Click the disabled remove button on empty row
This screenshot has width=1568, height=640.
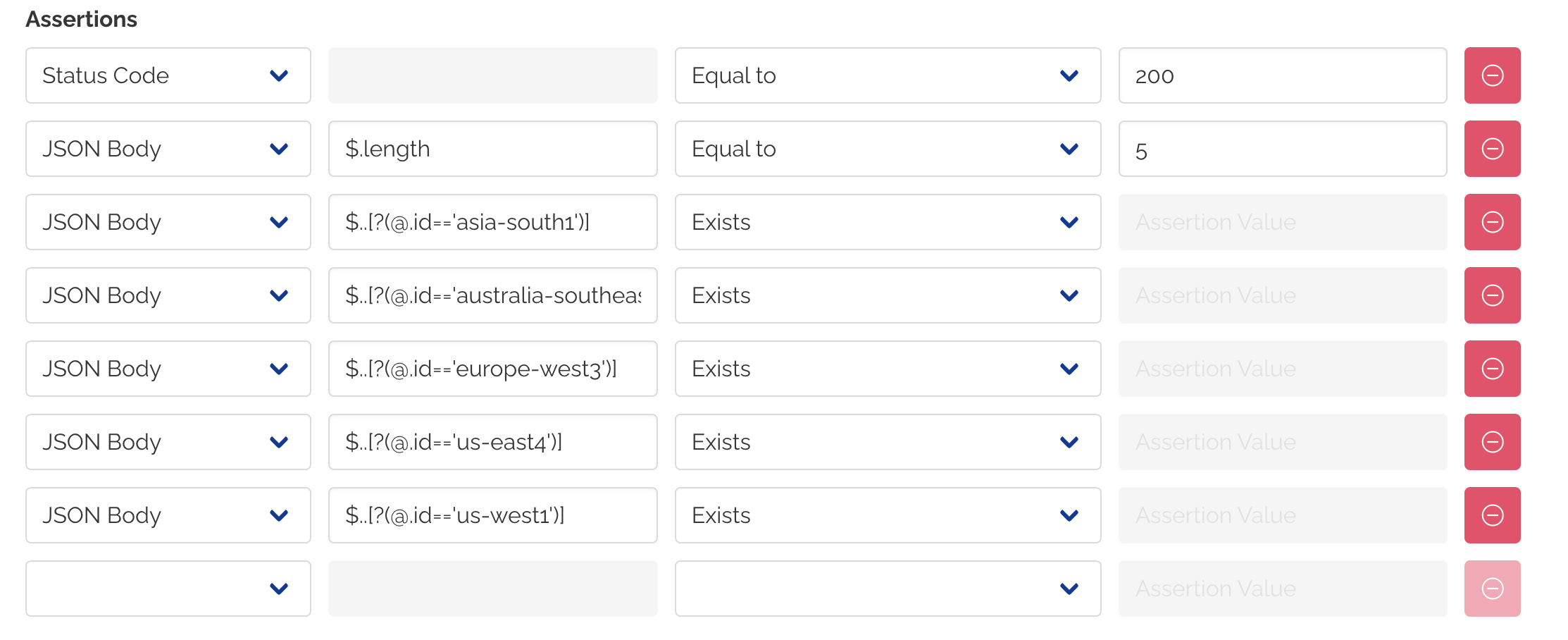pos(1493,588)
